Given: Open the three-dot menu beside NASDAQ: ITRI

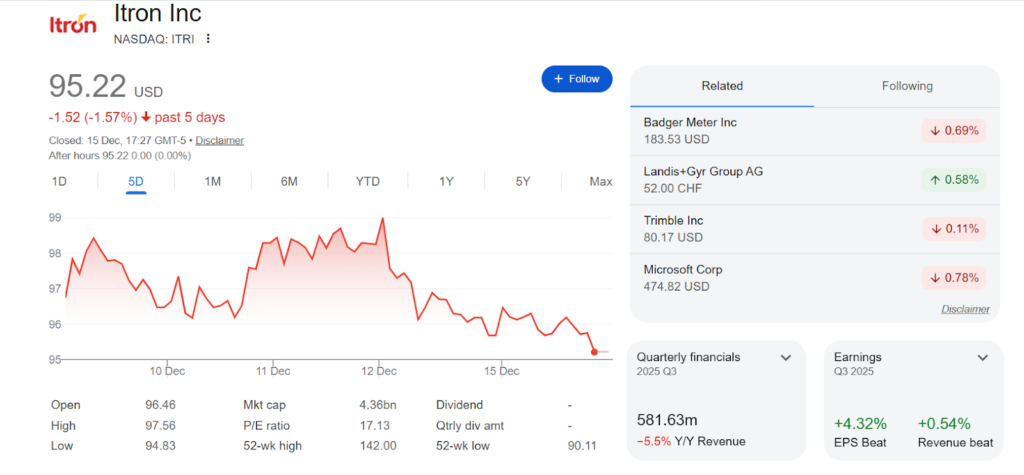Looking at the screenshot, I should [x=208, y=39].
